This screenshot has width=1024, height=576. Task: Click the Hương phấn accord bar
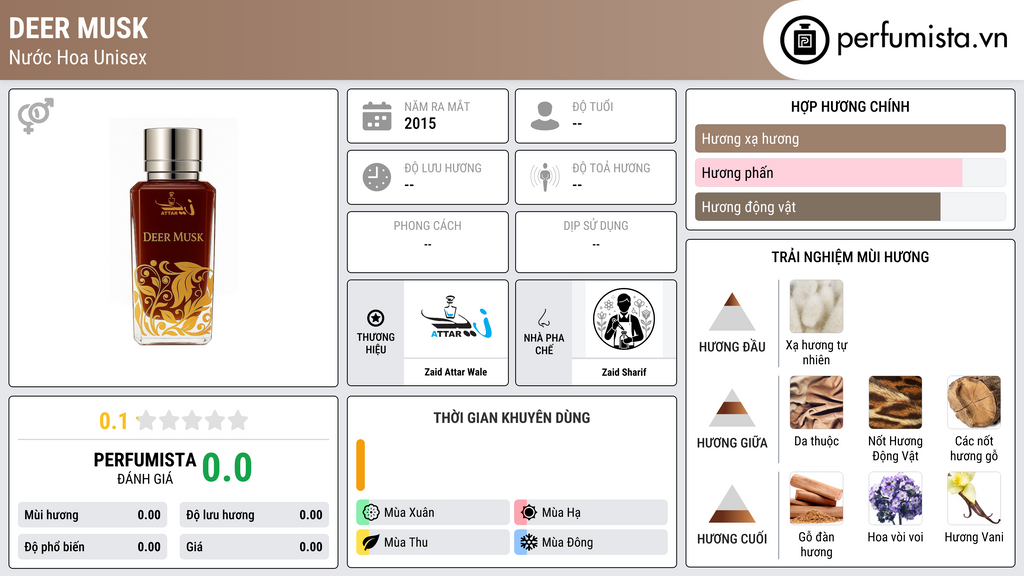(x=850, y=173)
